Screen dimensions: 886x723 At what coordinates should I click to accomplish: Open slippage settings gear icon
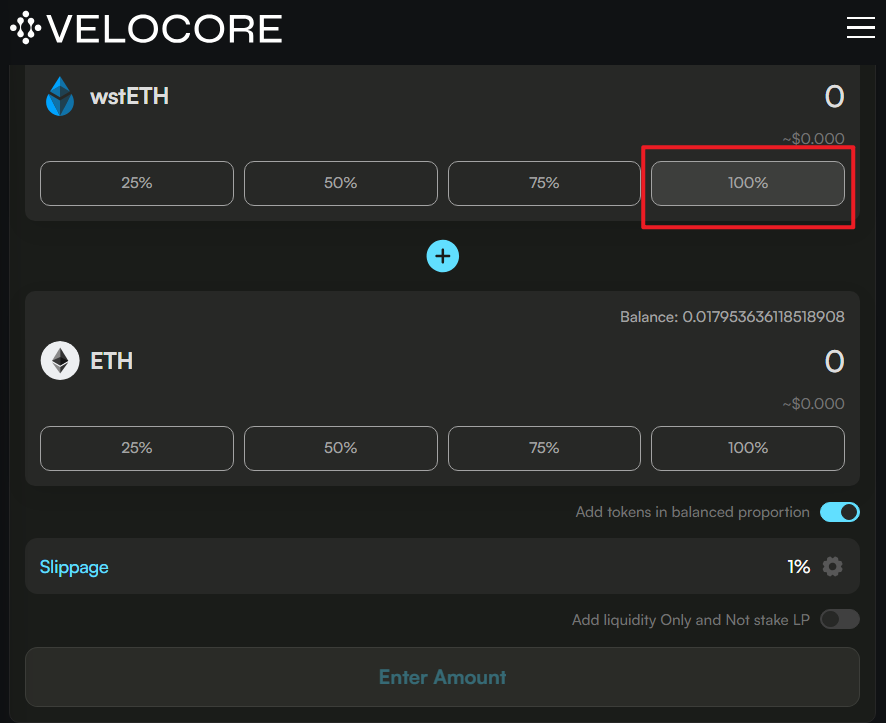coord(832,566)
